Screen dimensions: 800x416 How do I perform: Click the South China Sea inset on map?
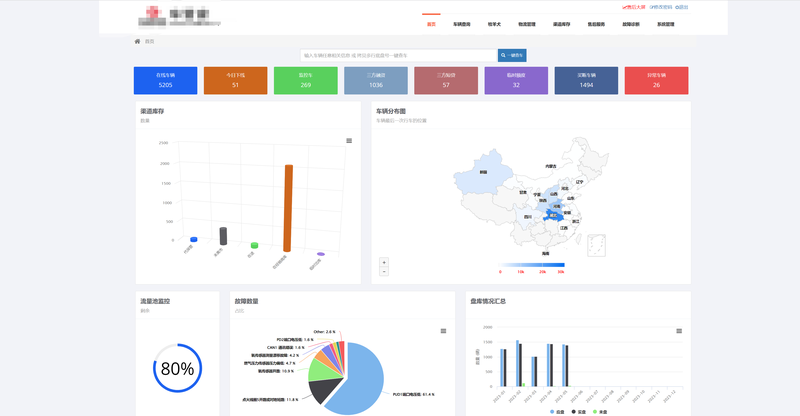(x=596, y=246)
